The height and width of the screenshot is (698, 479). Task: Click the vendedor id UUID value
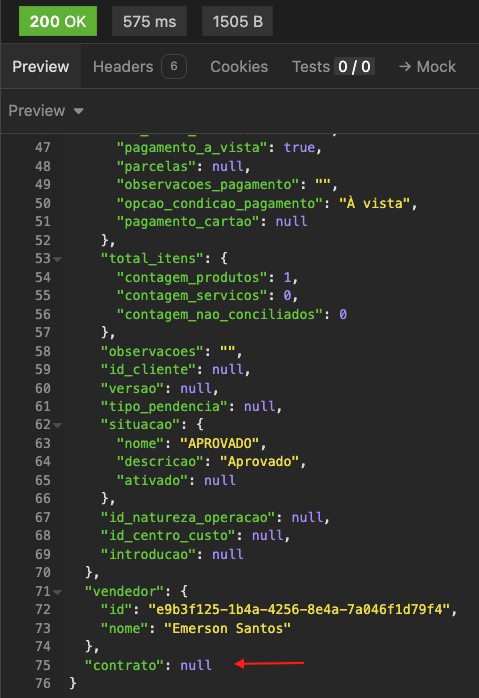[x=299, y=609]
